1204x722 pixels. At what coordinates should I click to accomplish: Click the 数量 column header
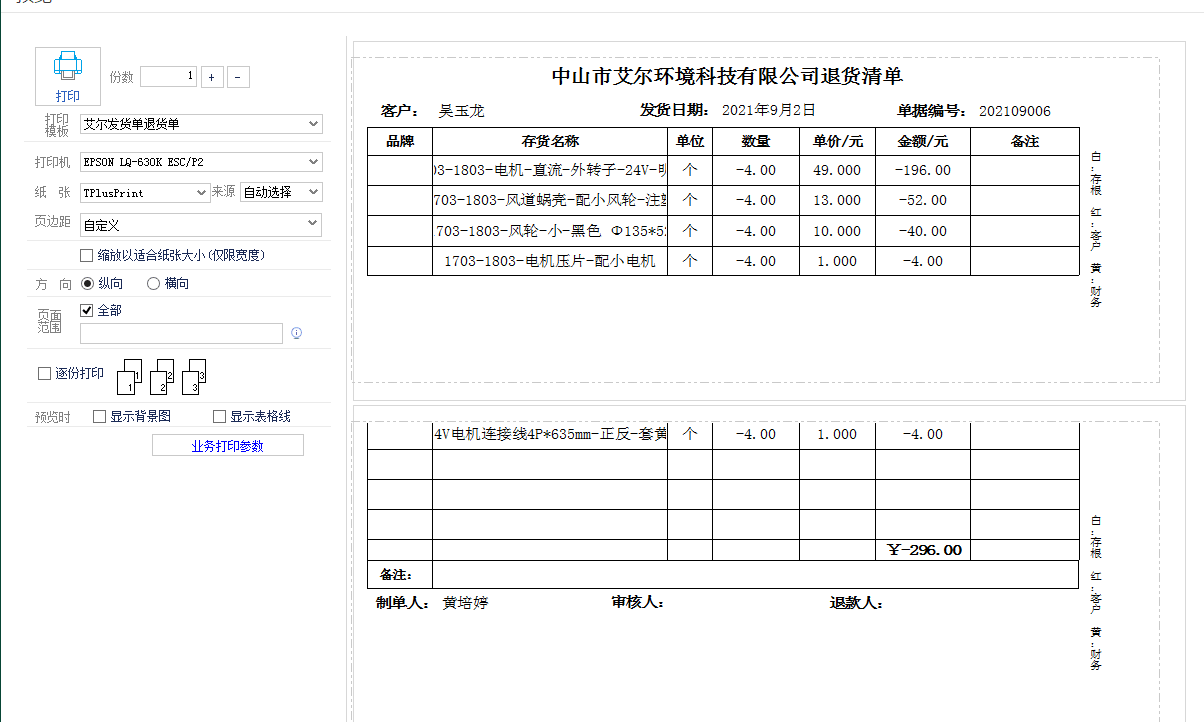point(756,142)
